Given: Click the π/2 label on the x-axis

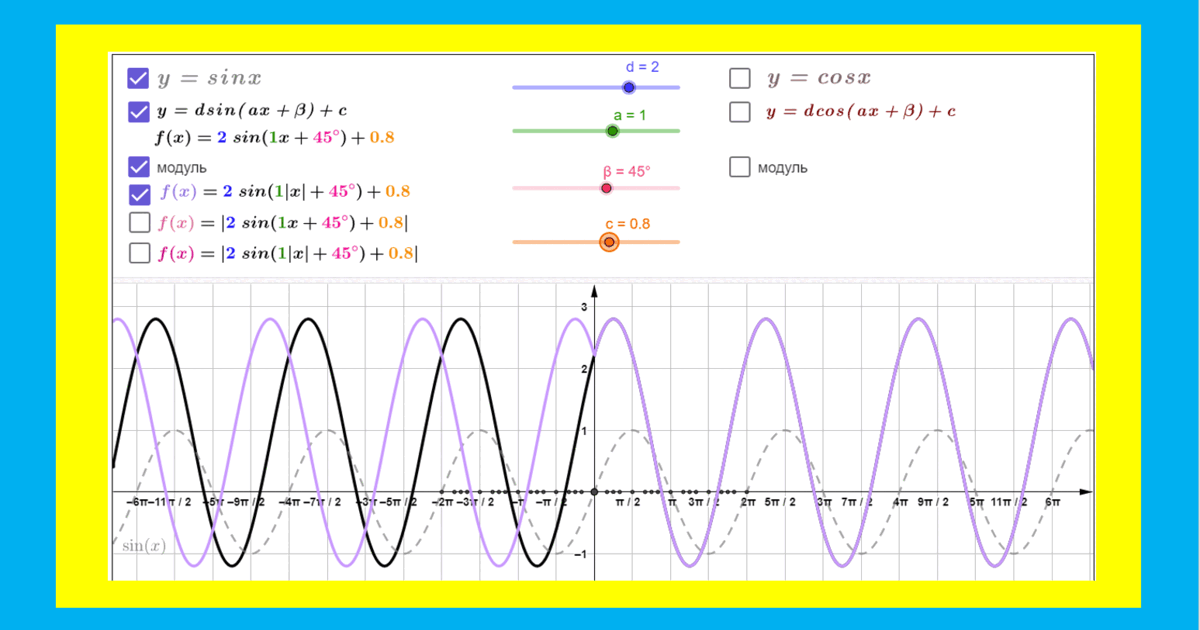Looking at the screenshot, I should click(629, 500).
